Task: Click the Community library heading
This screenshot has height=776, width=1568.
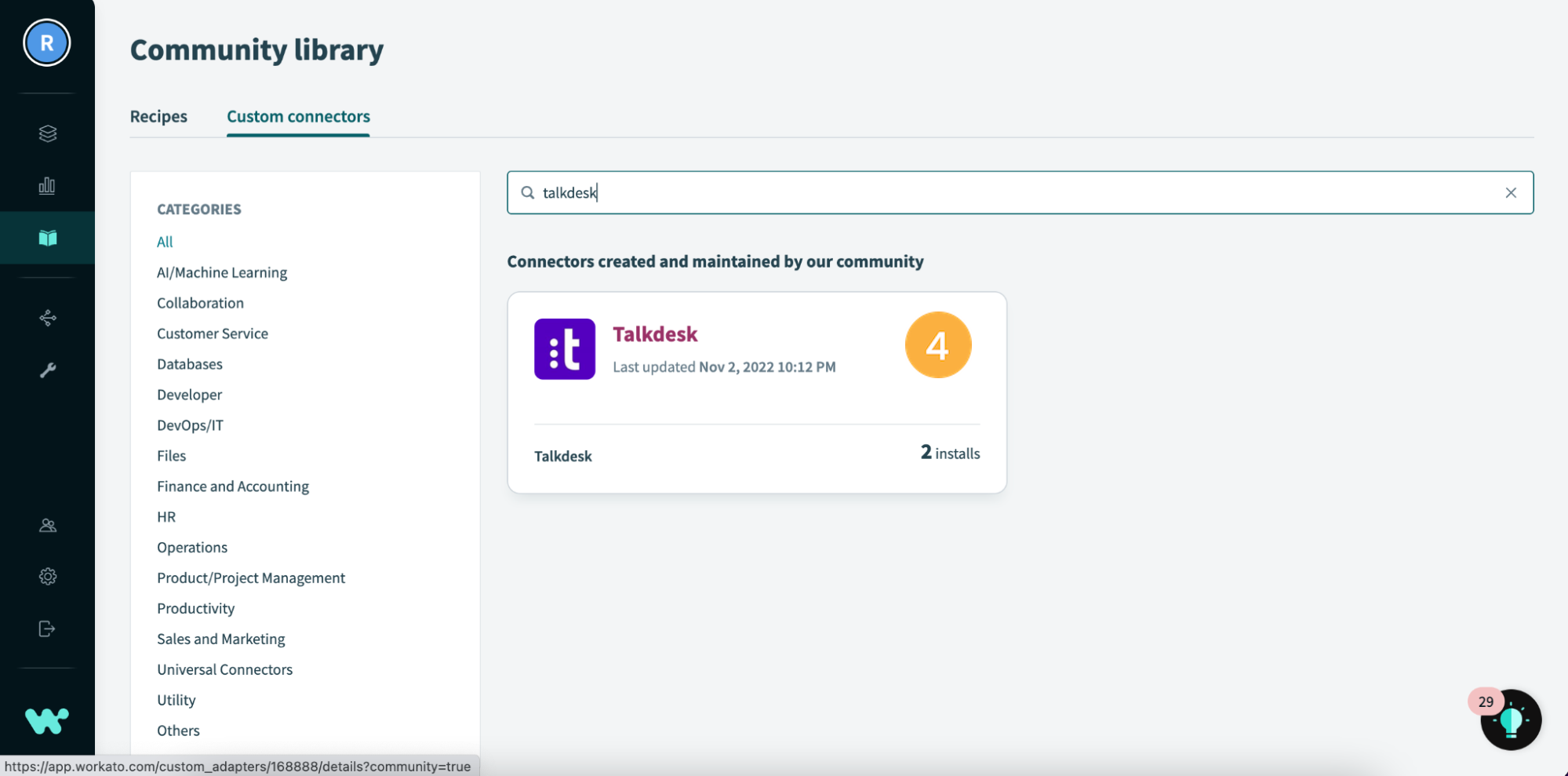Action: click(257, 50)
